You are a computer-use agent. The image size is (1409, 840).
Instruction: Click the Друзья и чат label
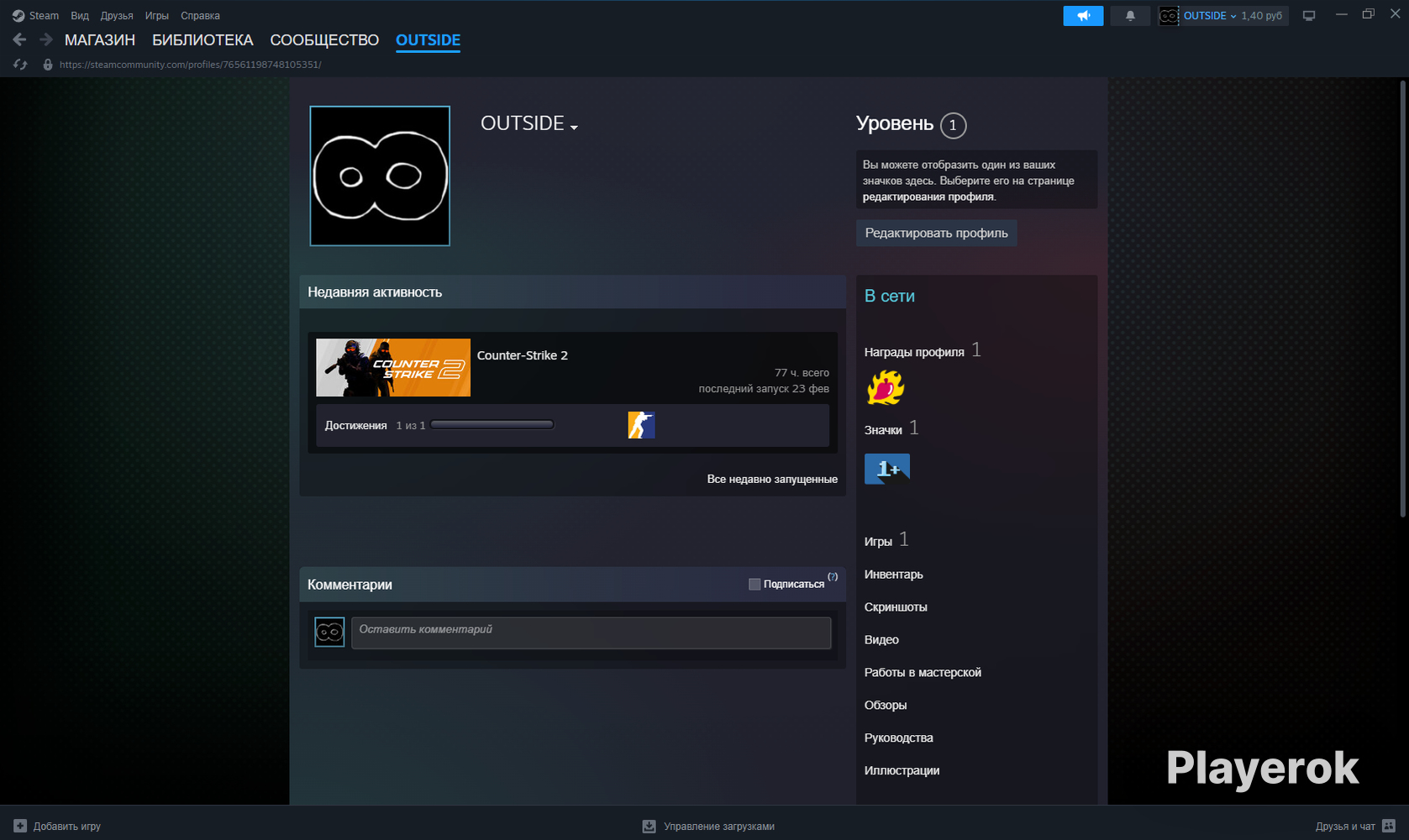(x=1345, y=827)
